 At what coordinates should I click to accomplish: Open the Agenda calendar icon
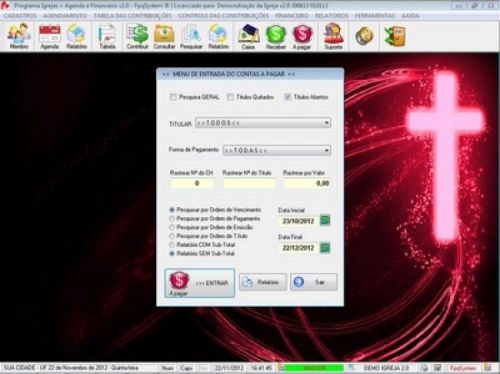click(50, 36)
